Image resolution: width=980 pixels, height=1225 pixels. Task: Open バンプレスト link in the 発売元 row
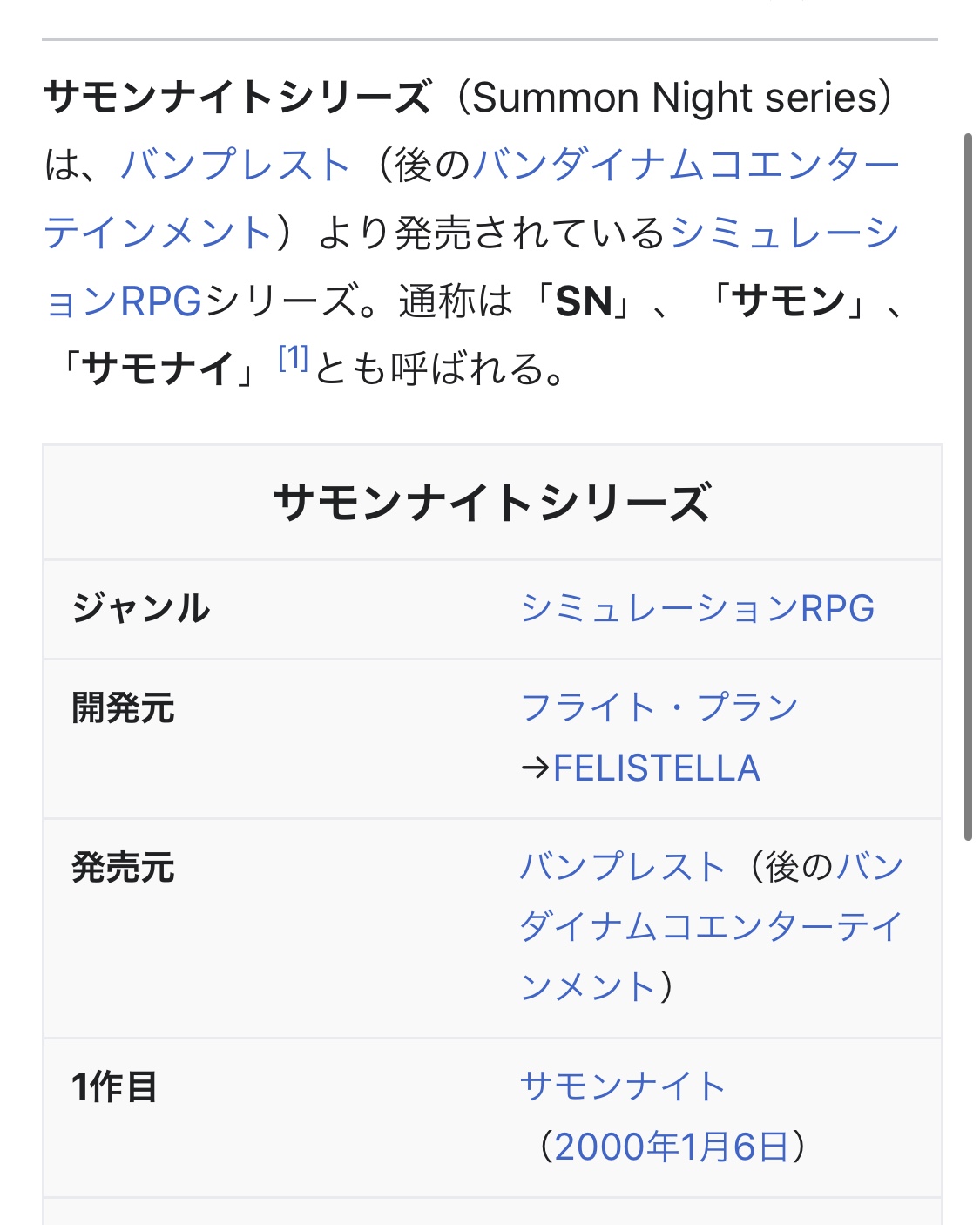(622, 867)
